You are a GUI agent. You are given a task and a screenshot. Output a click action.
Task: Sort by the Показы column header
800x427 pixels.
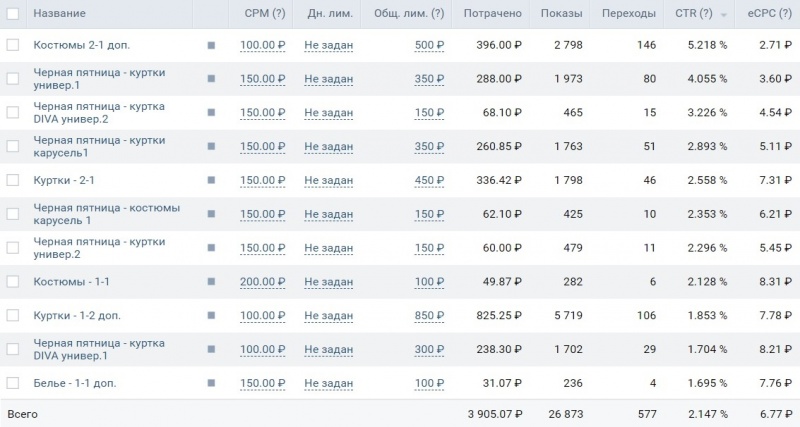561,13
